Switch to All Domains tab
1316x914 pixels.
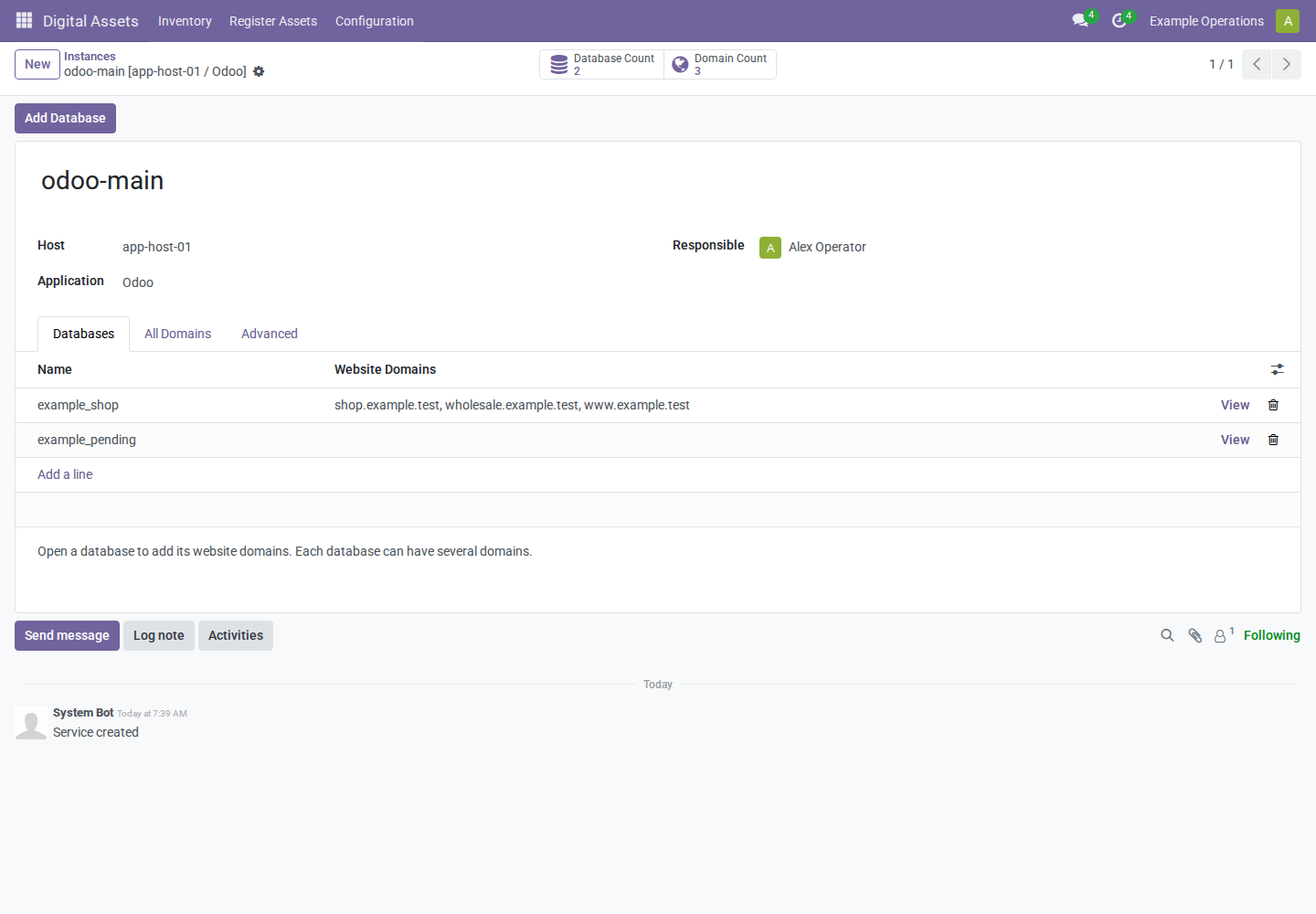point(177,334)
